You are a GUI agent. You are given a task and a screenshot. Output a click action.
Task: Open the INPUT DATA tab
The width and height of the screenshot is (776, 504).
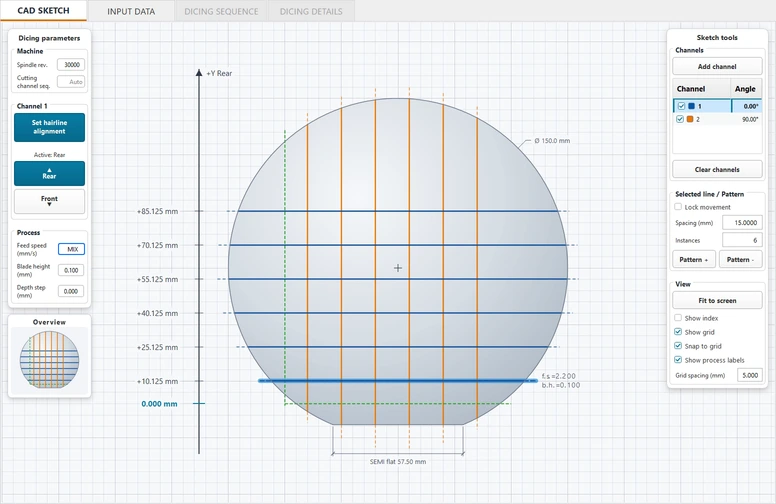(x=131, y=11)
